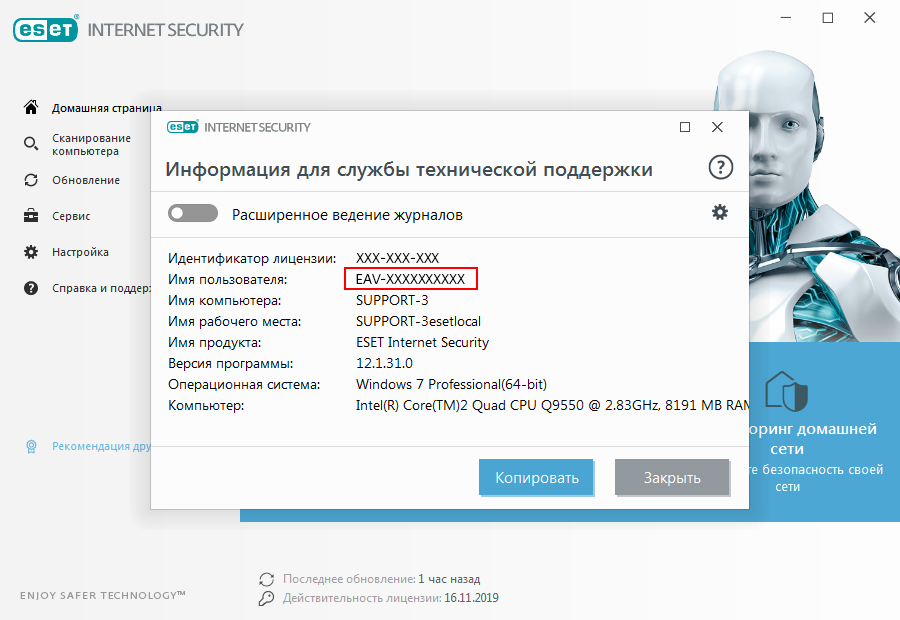Viewport: 900px width, 620px height.
Task: Open Справка и поддержка help icon
Action: click(x=31, y=288)
